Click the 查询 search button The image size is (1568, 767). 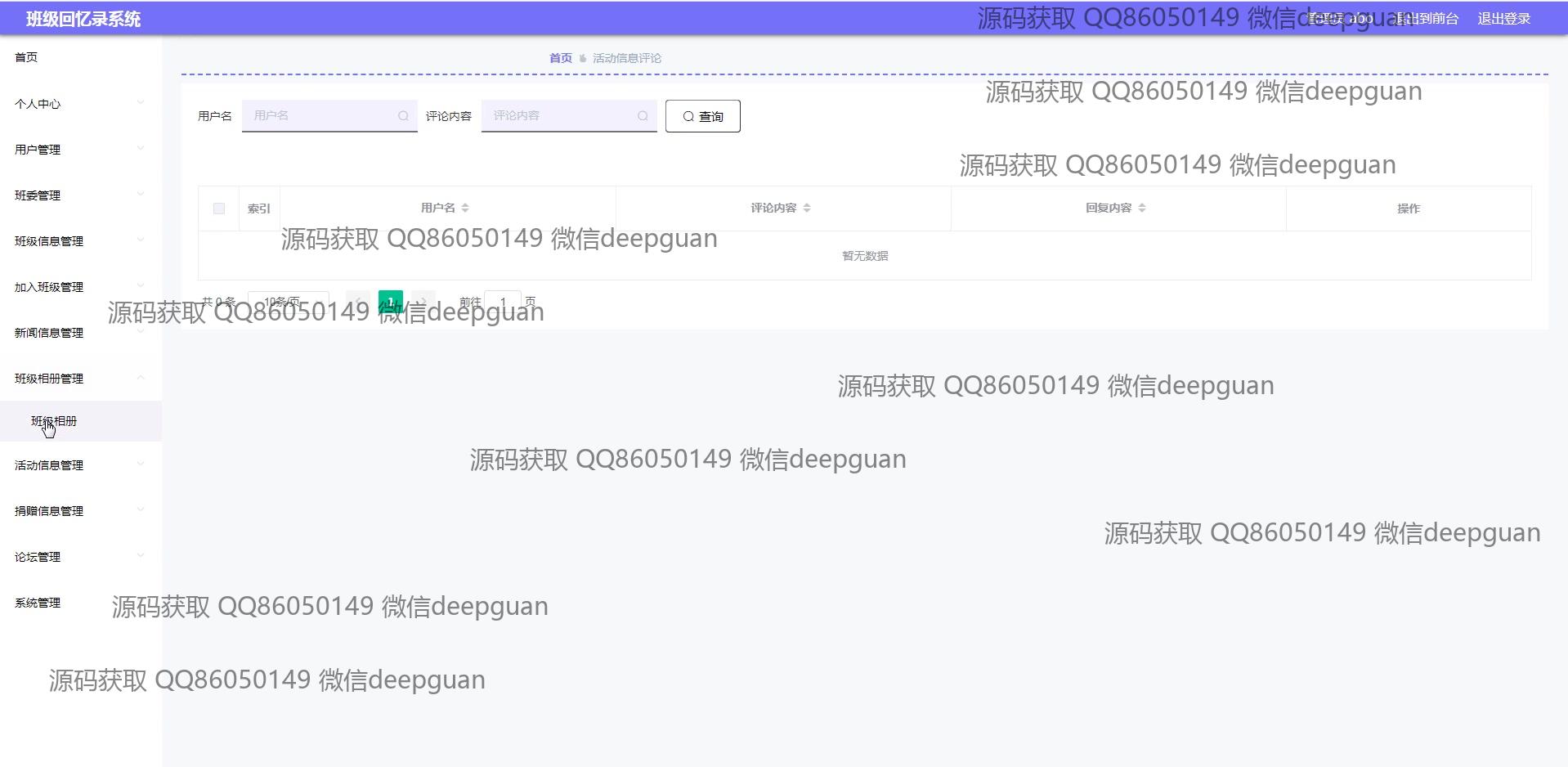702,116
